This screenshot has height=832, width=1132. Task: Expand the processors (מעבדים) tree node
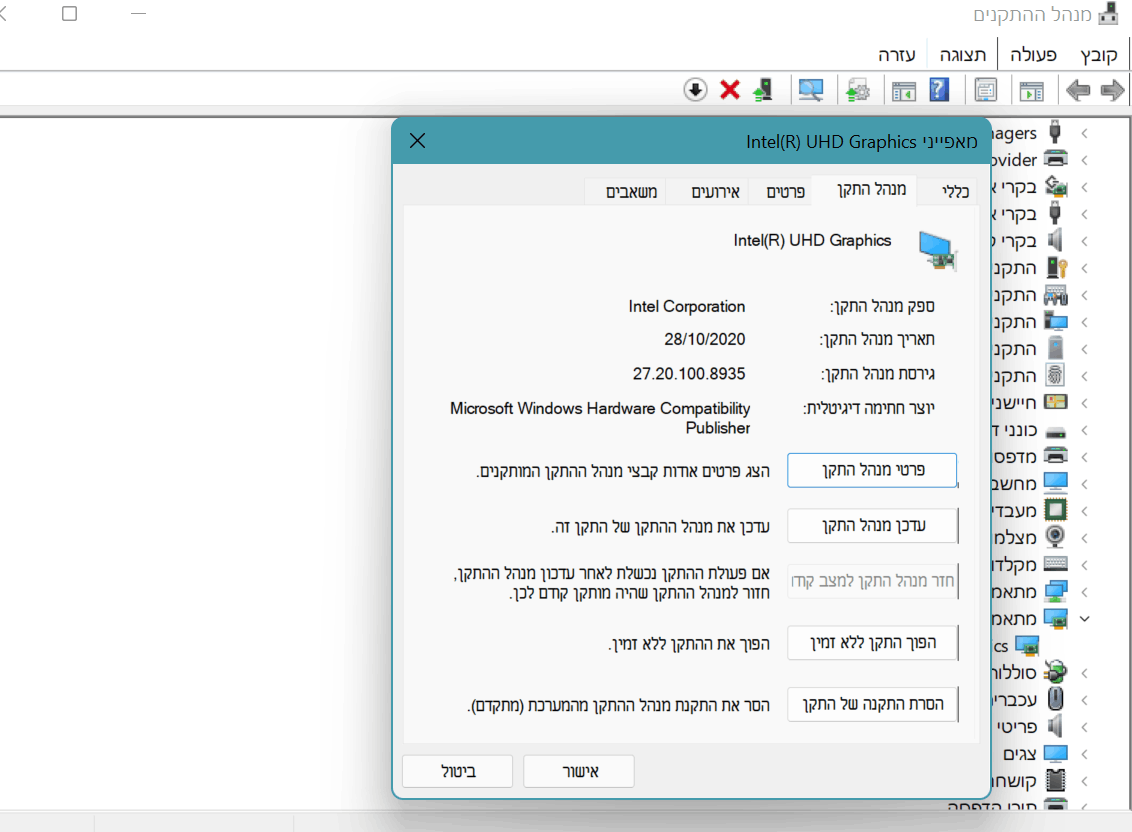(1084, 511)
